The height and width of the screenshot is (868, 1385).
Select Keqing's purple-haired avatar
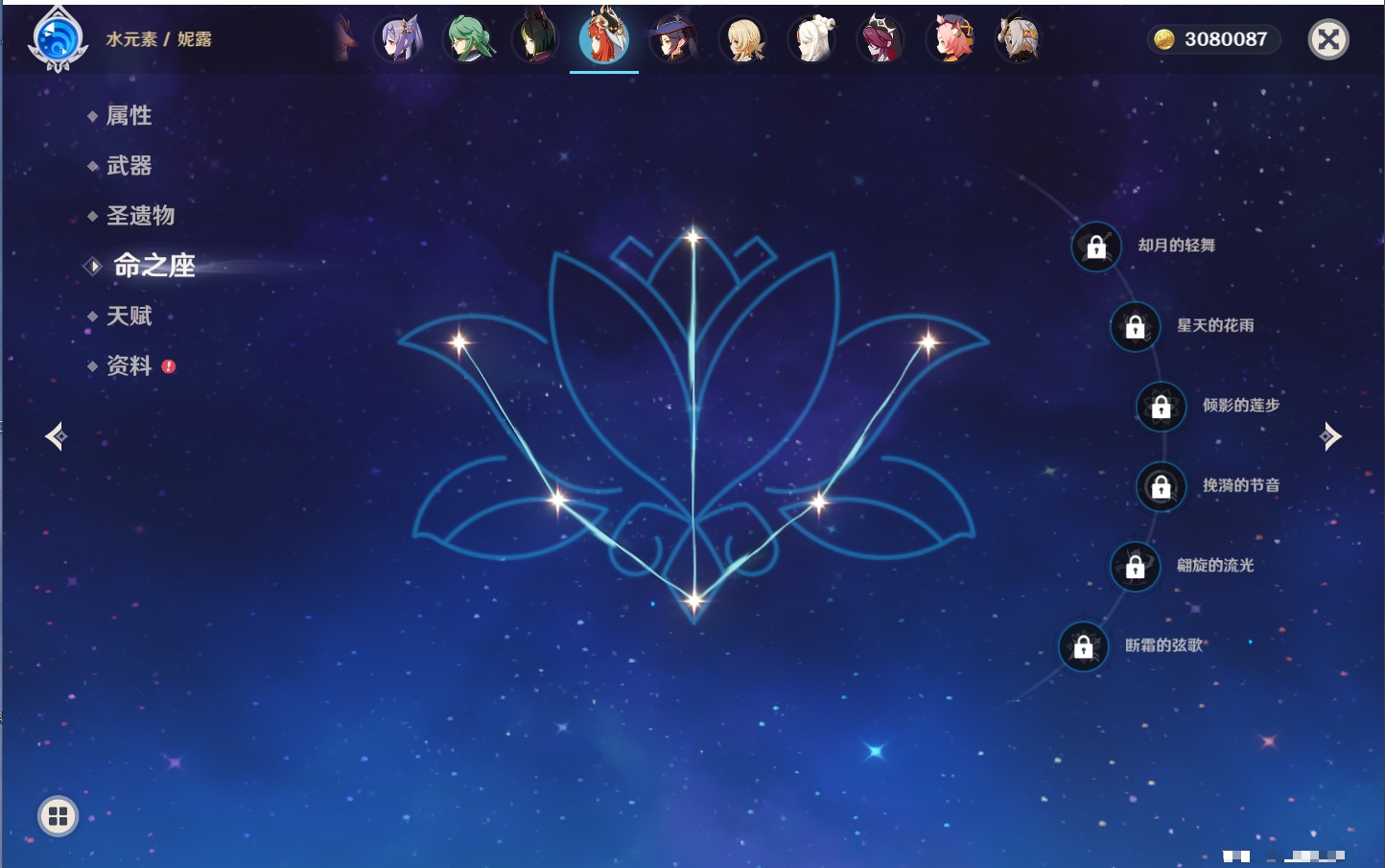coord(399,39)
